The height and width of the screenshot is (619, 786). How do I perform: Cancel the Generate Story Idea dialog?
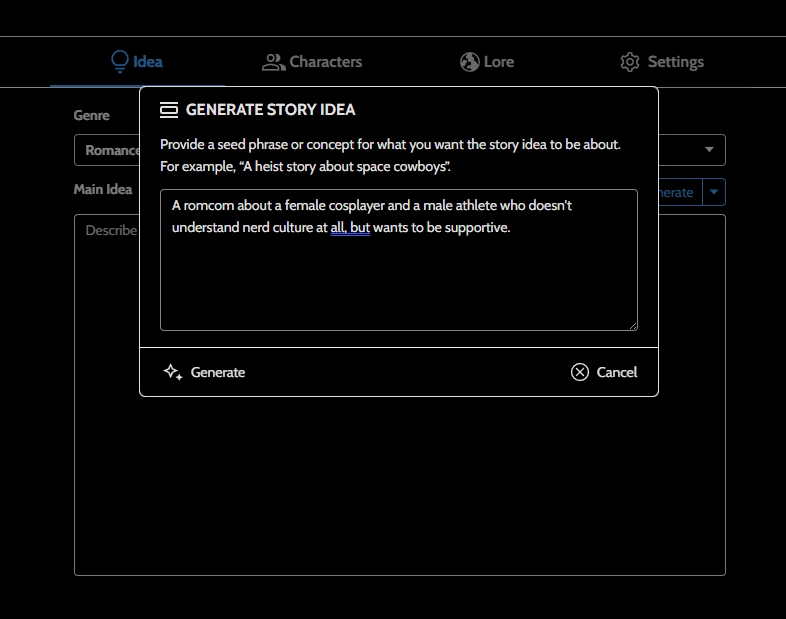click(x=615, y=372)
